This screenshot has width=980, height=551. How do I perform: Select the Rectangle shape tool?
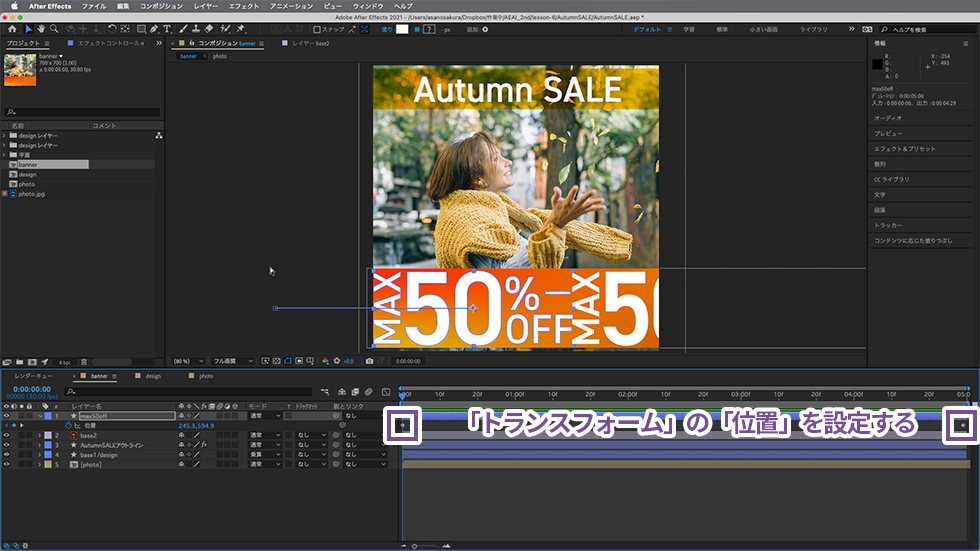coord(141,29)
